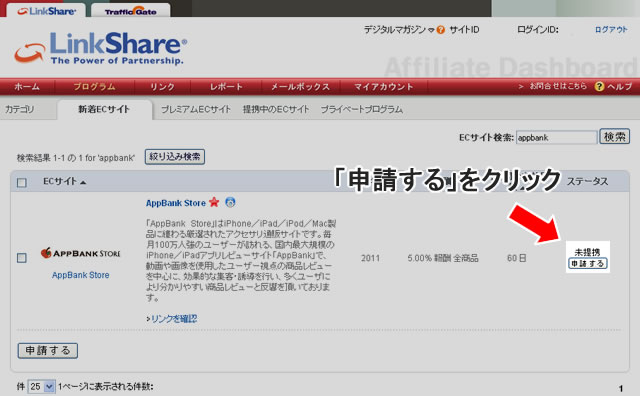Tick the select-all checkbox in the table header
Image resolution: width=640 pixels, height=396 pixels.
pos(22,182)
